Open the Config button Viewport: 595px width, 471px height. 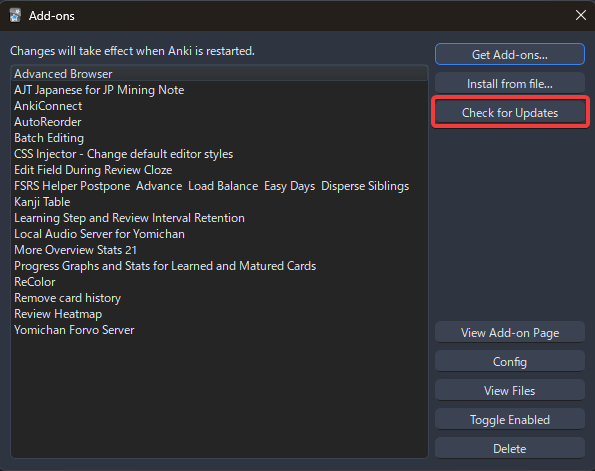[510, 362]
